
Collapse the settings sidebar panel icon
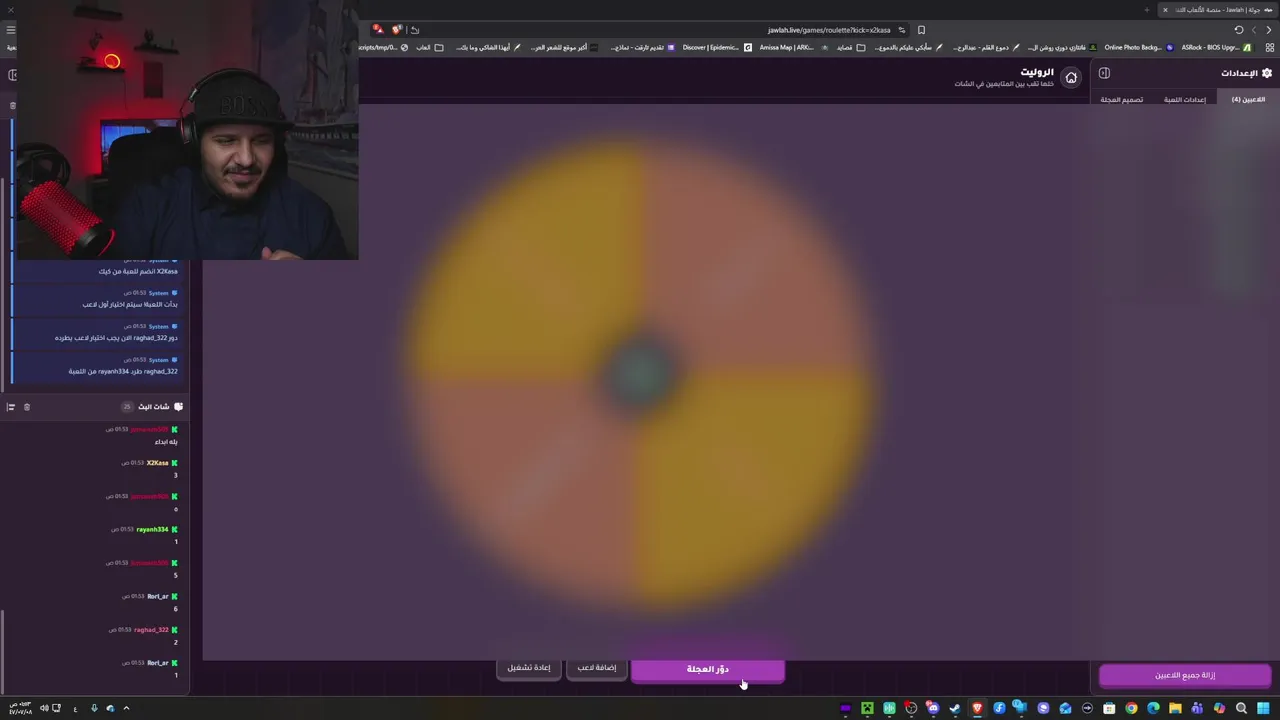pyautogui.click(x=1104, y=73)
